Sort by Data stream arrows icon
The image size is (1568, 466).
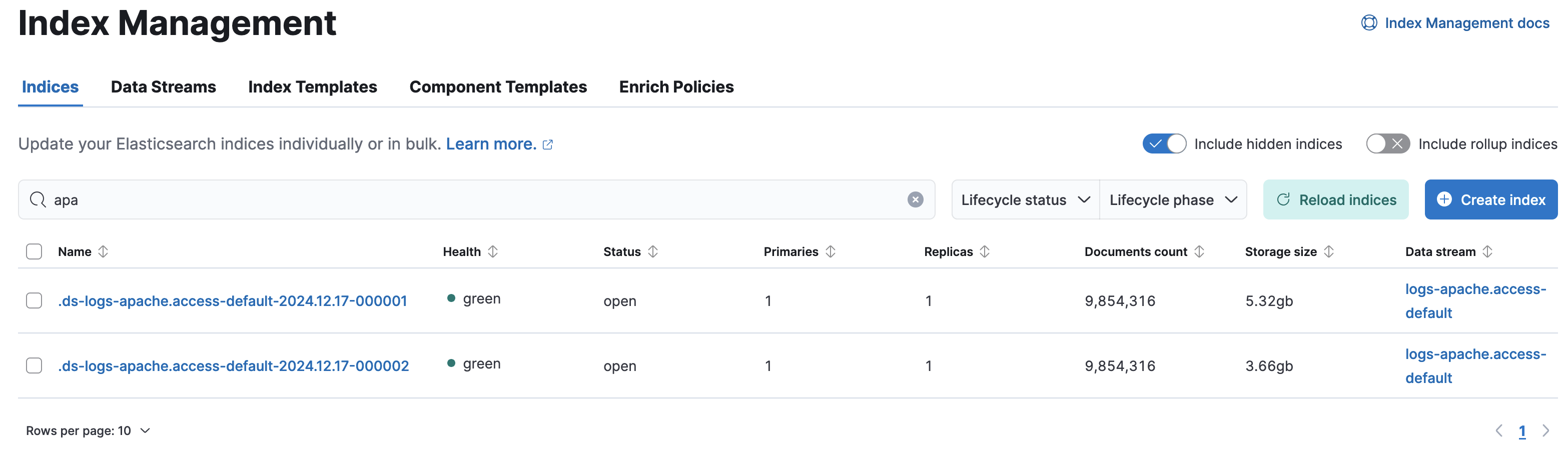pyautogui.click(x=1487, y=251)
